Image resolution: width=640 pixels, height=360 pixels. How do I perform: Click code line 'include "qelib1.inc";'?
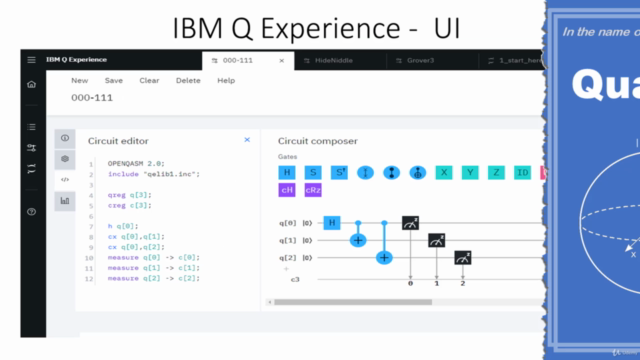[x=154, y=174]
